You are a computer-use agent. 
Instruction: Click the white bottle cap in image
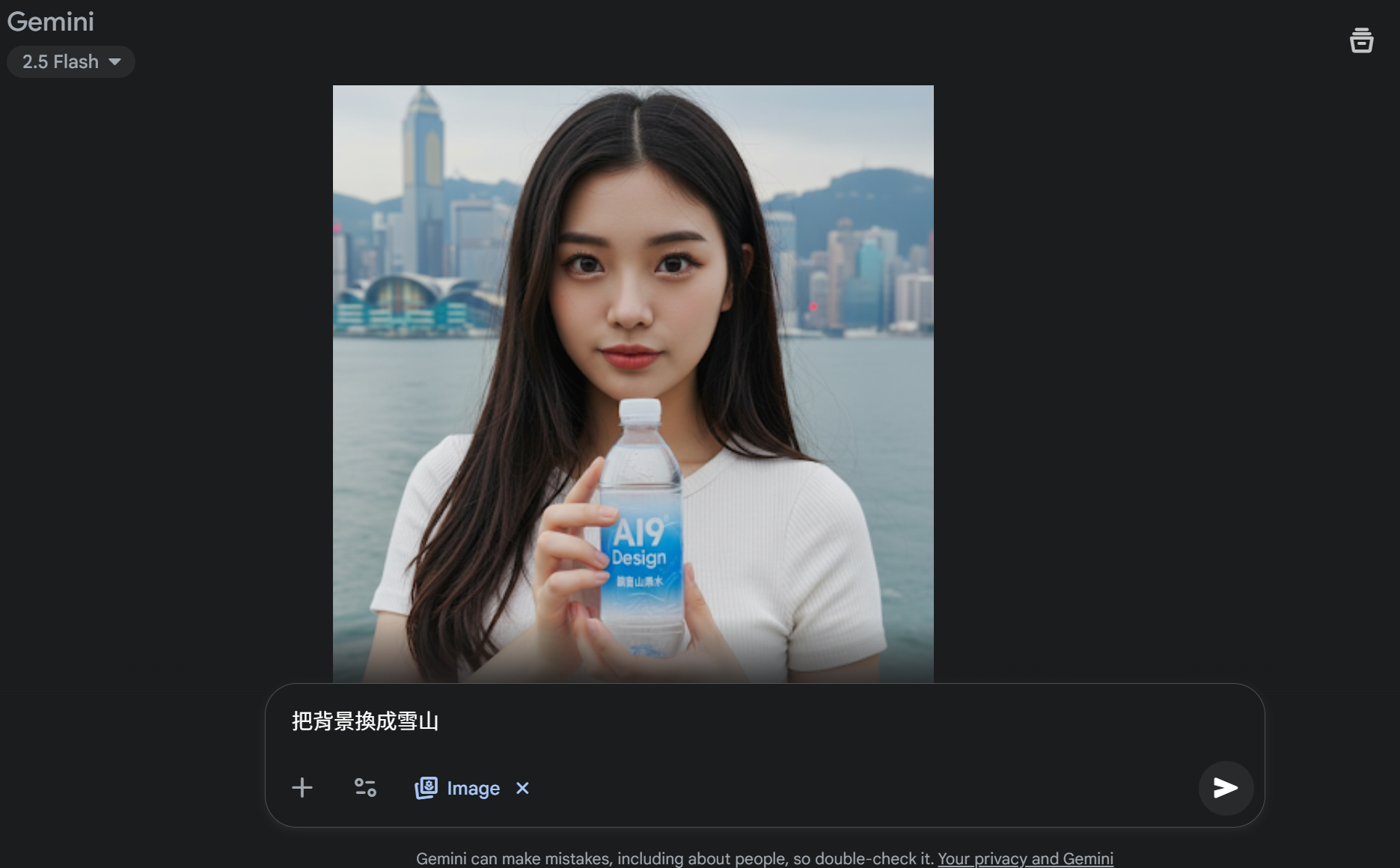click(x=641, y=411)
